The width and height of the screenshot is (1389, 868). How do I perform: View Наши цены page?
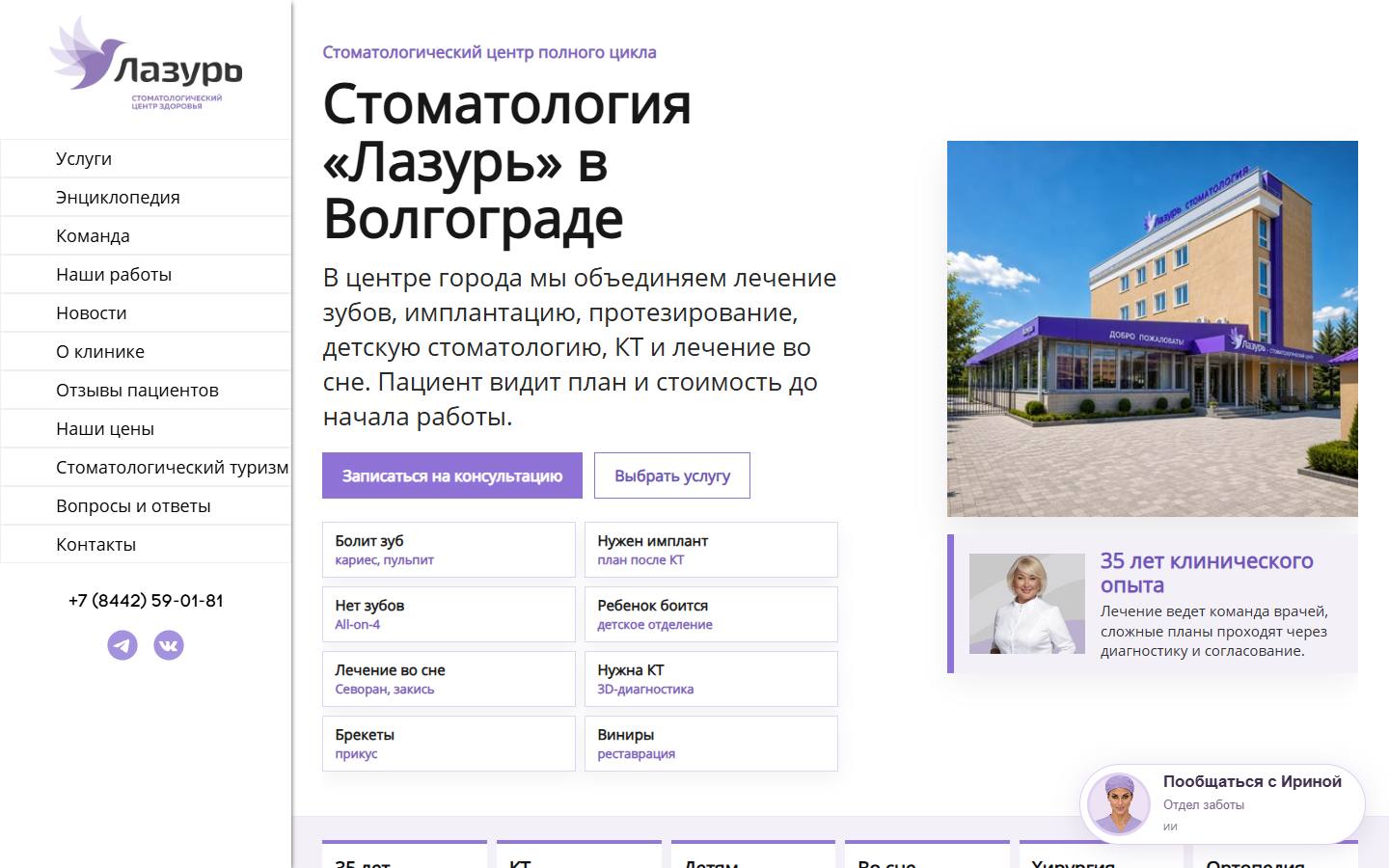click(x=146, y=429)
